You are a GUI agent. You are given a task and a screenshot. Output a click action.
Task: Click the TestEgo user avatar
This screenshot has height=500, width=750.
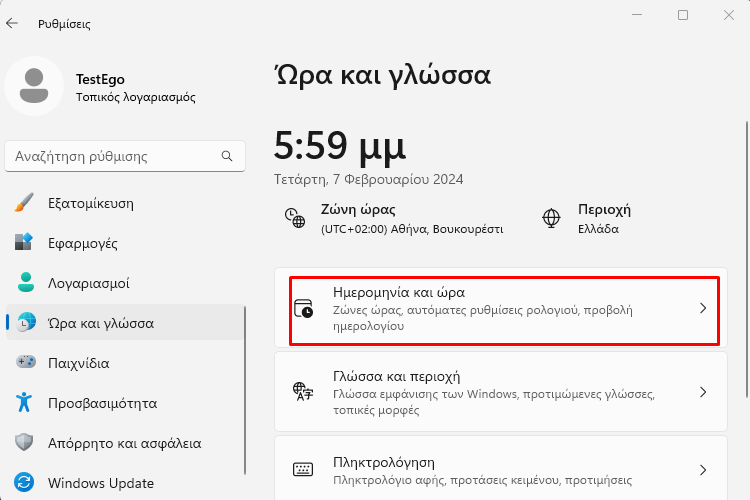click(34, 86)
